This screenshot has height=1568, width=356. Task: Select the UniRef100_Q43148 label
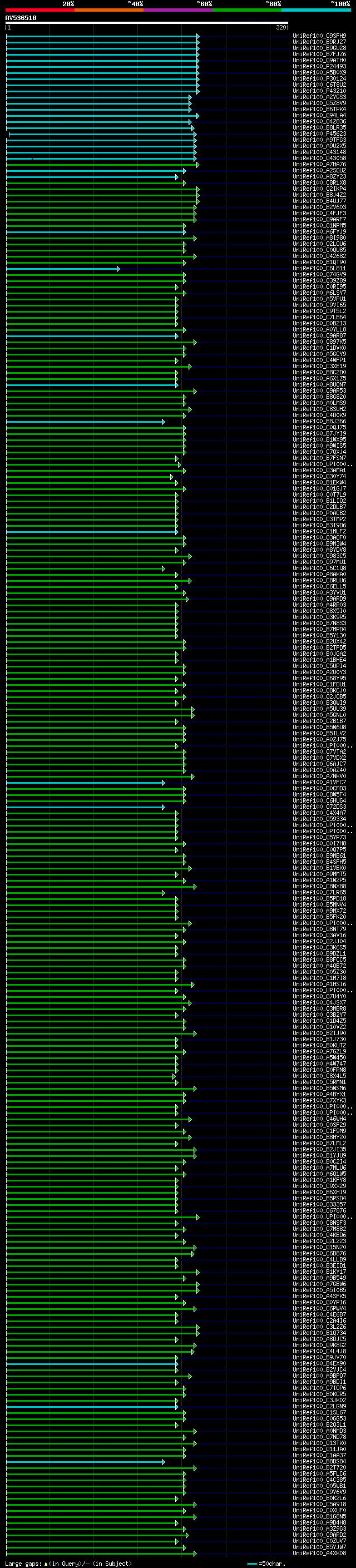tap(319, 152)
